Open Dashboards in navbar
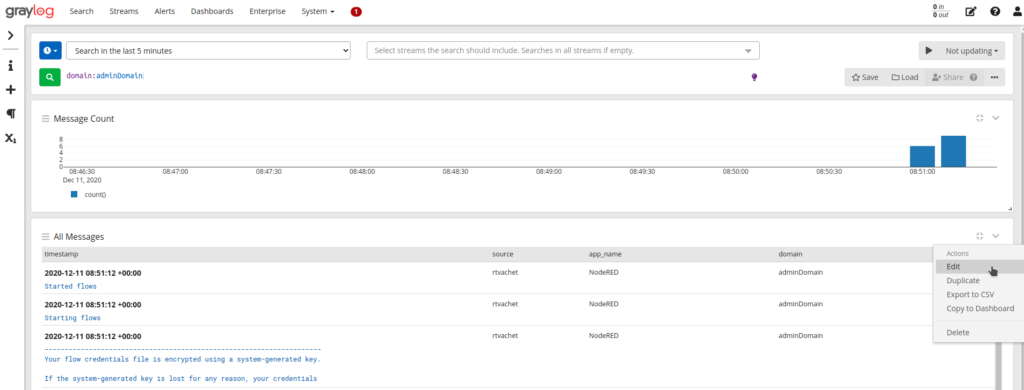This screenshot has width=1024, height=390. click(212, 11)
